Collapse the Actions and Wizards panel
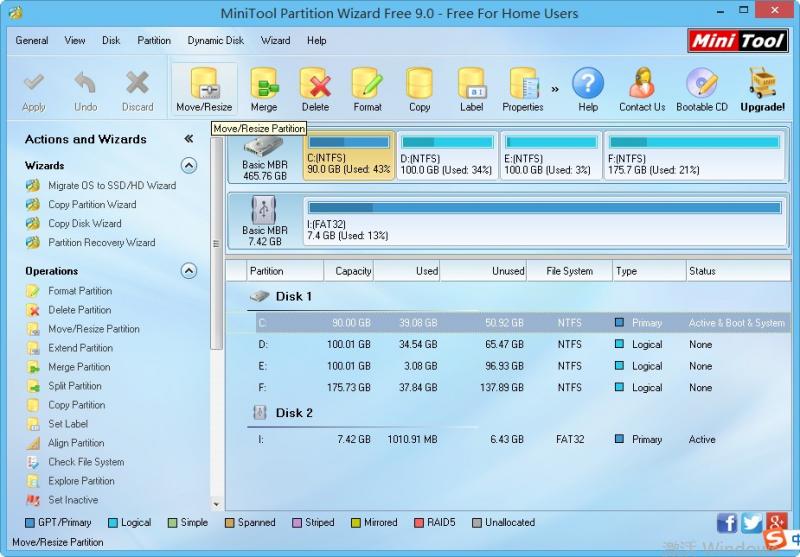 [x=189, y=139]
